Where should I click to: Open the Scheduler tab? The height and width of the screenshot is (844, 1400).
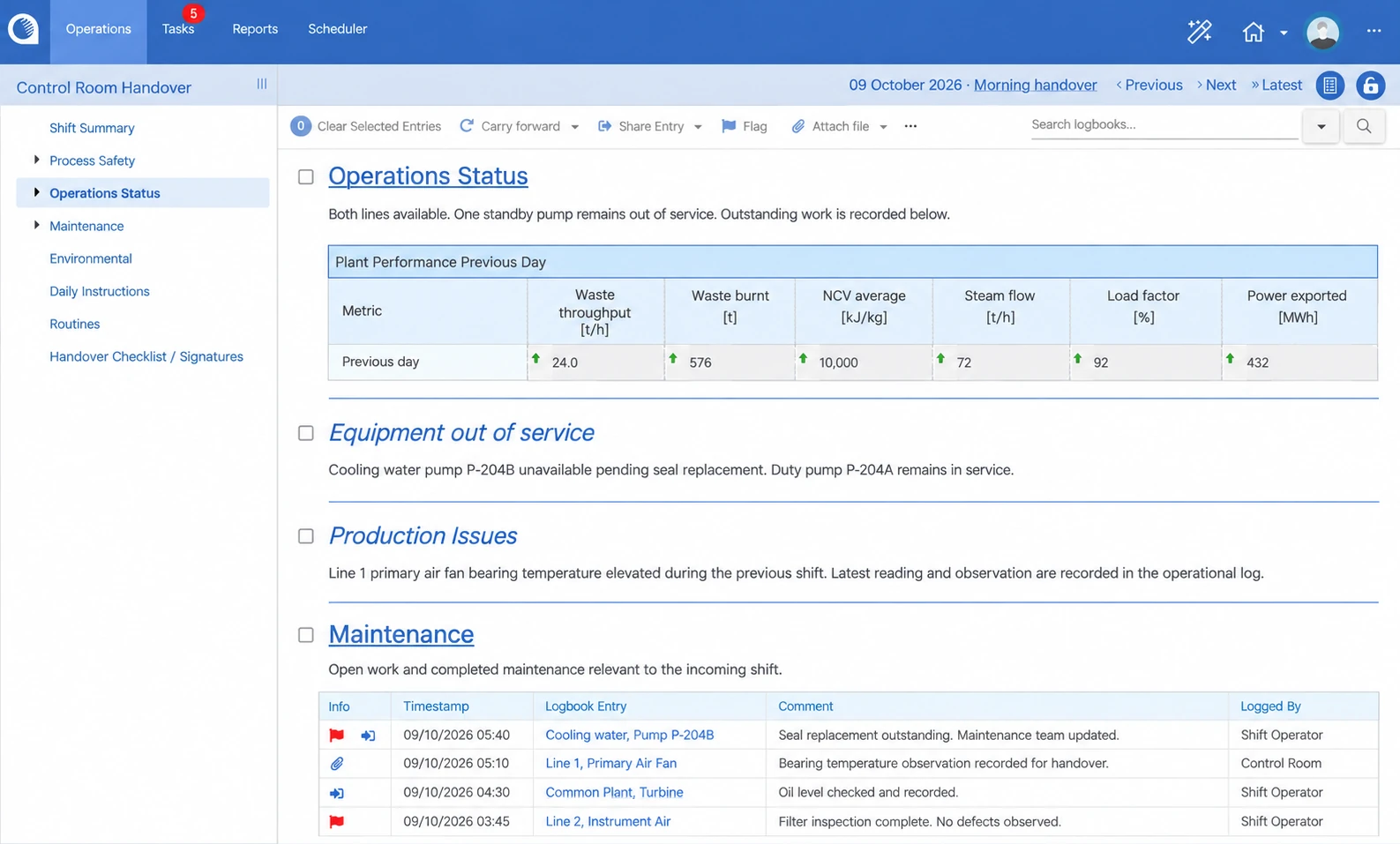click(338, 29)
